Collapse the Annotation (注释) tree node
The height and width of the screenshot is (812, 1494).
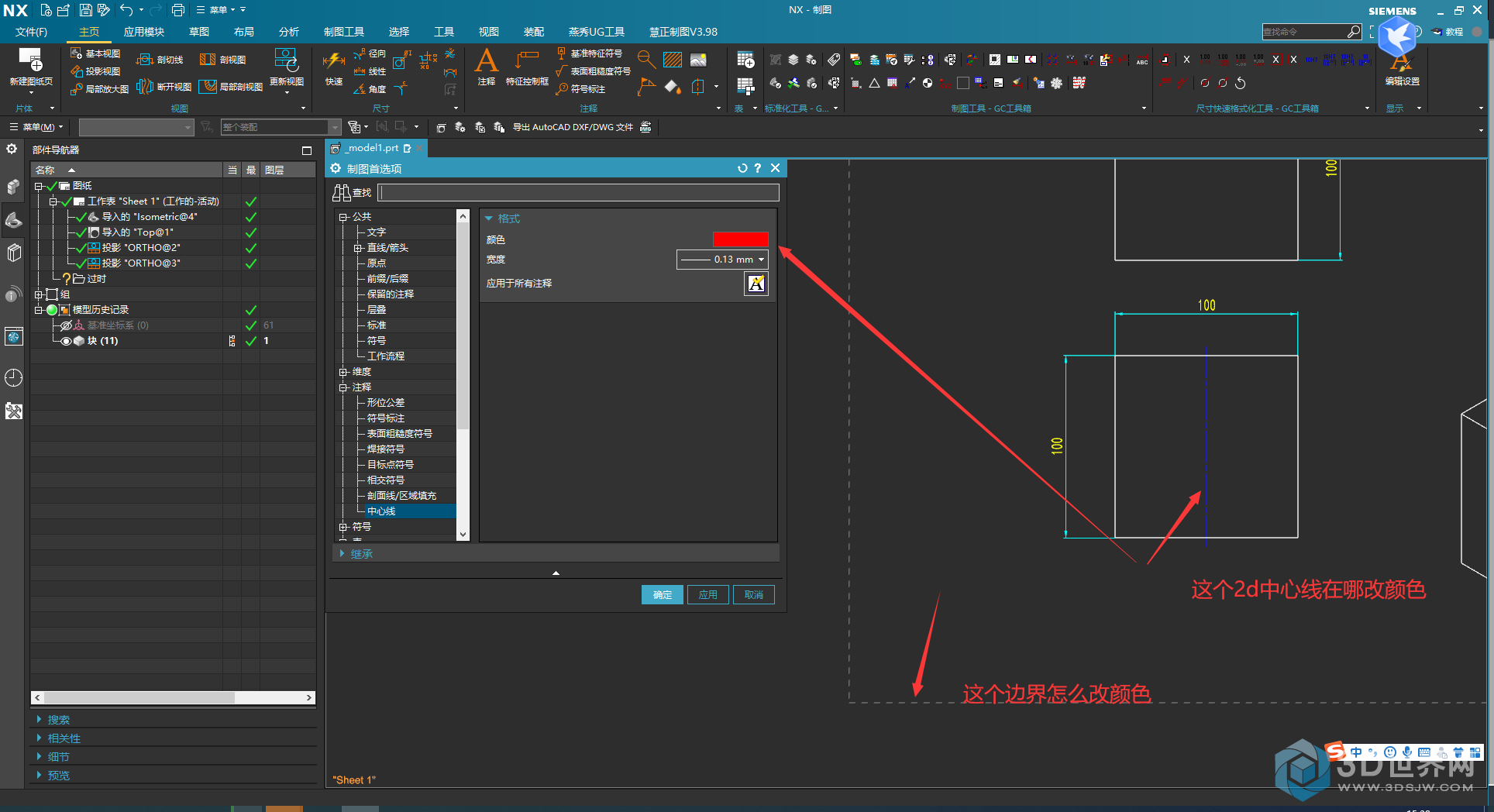pos(343,387)
